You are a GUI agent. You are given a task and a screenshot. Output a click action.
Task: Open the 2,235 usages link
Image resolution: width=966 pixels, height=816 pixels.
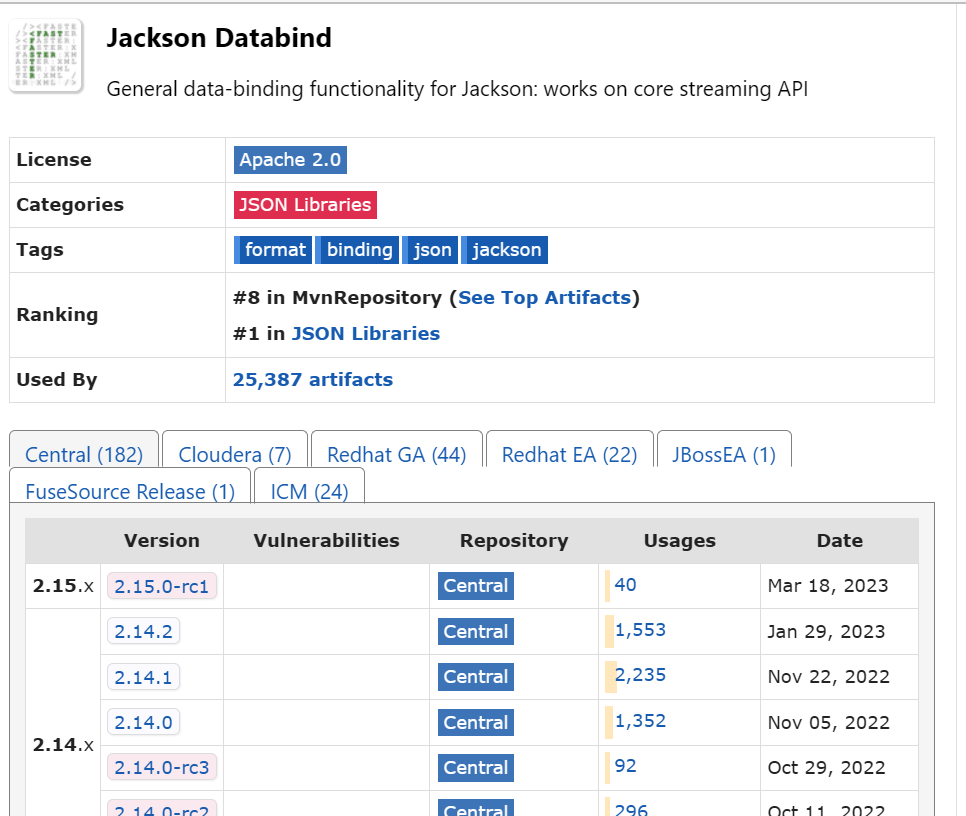point(640,675)
